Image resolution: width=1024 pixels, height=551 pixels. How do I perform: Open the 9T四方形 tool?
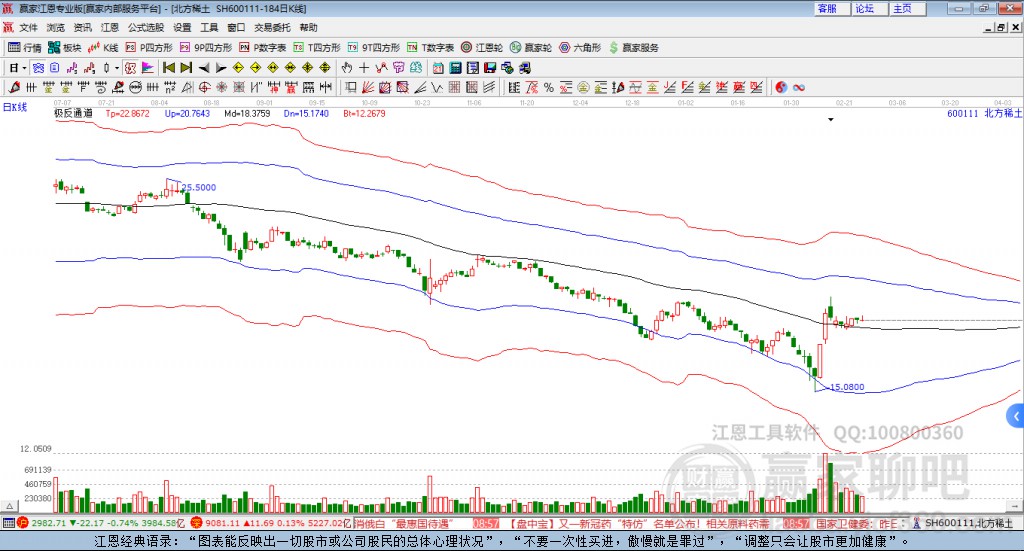point(374,48)
